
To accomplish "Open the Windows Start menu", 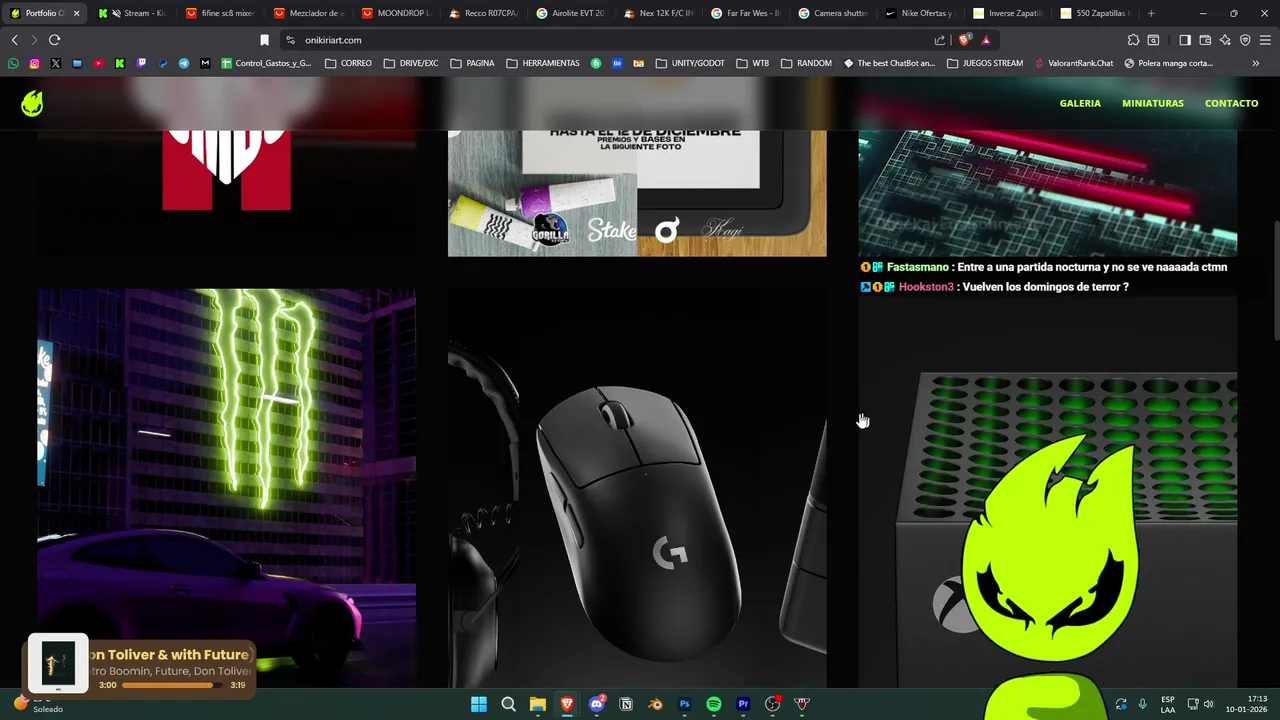I will click(479, 704).
